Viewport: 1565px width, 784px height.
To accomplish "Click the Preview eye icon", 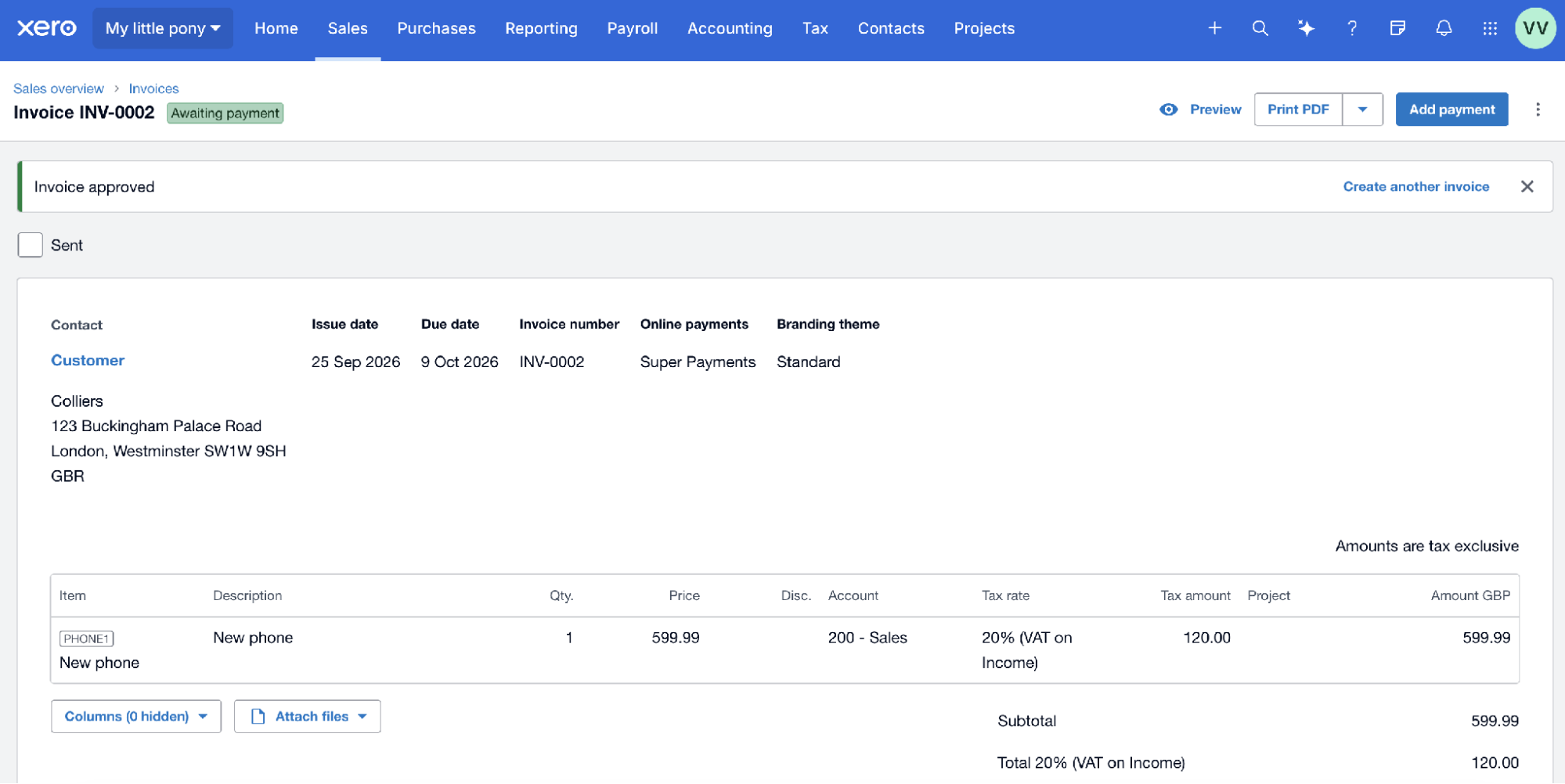I will [x=1168, y=110].
